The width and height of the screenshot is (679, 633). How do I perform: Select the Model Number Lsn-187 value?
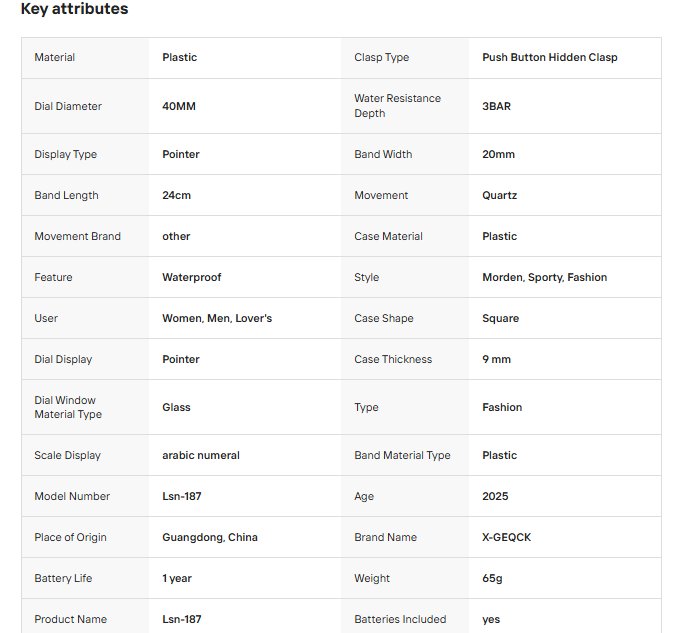(x=181, y=496)
